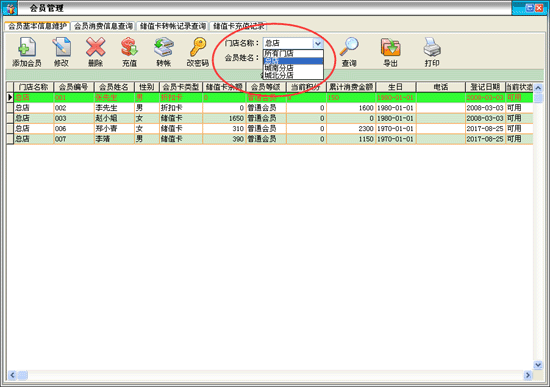Sort by 会员姓名 column header

[114, 87]
